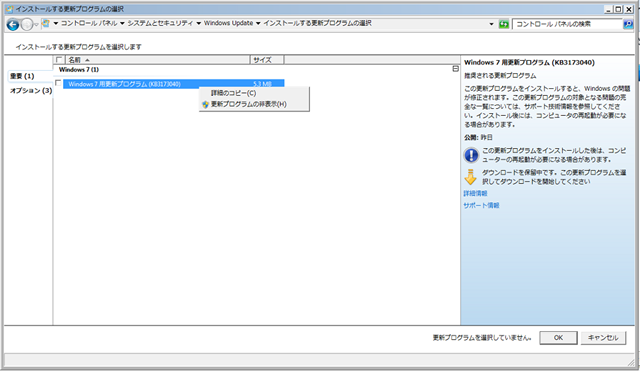Open dropdown arrow before コントロール パネル breadcrumb

(56, 24)
